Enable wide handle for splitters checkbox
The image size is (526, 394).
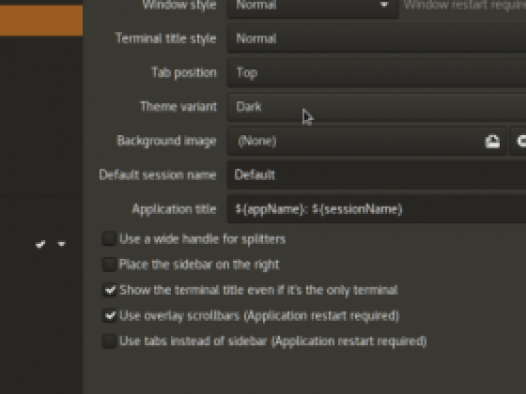tap(109, 239)
